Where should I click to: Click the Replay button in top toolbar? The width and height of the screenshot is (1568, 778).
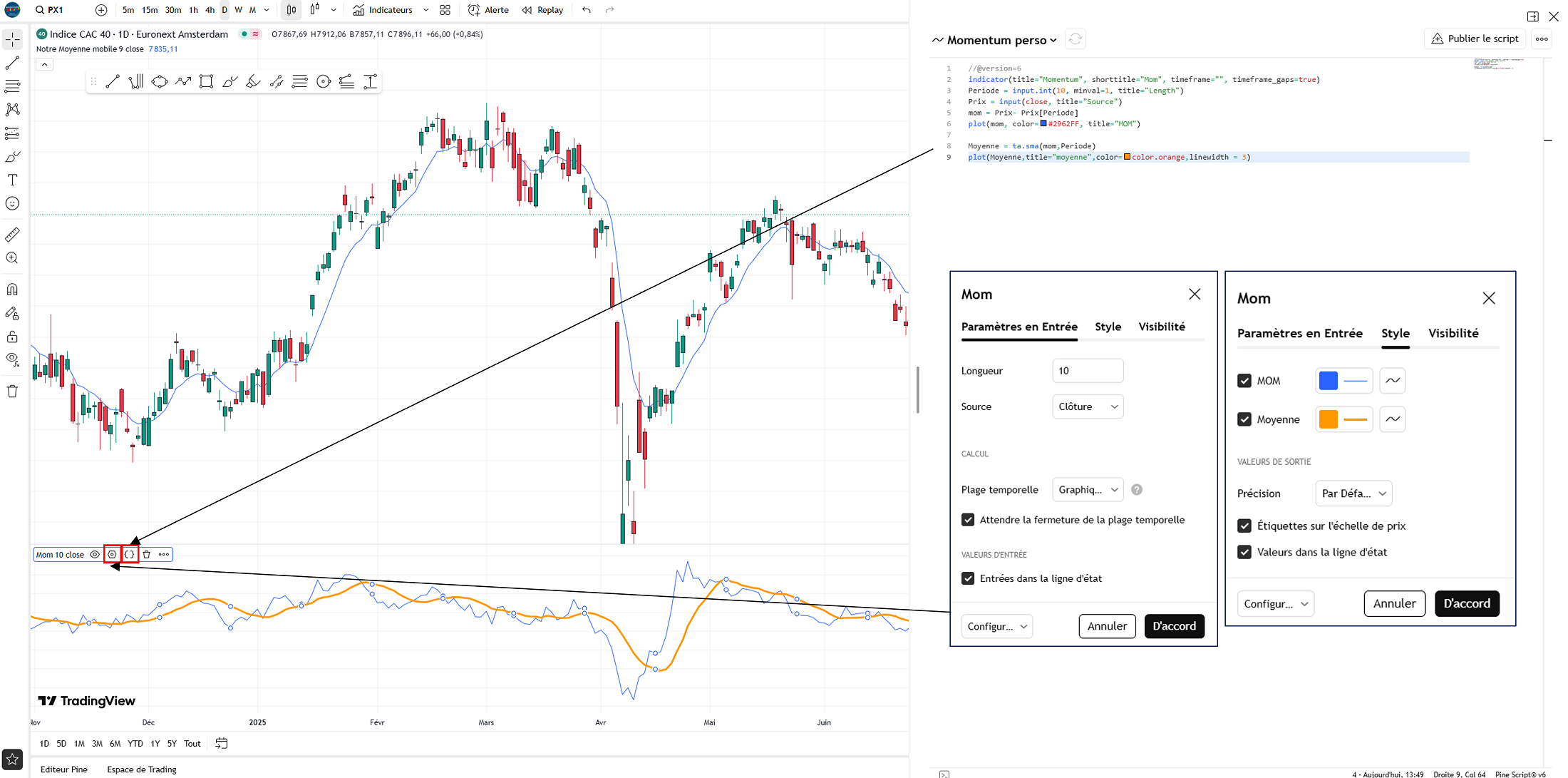pos(543,10)
